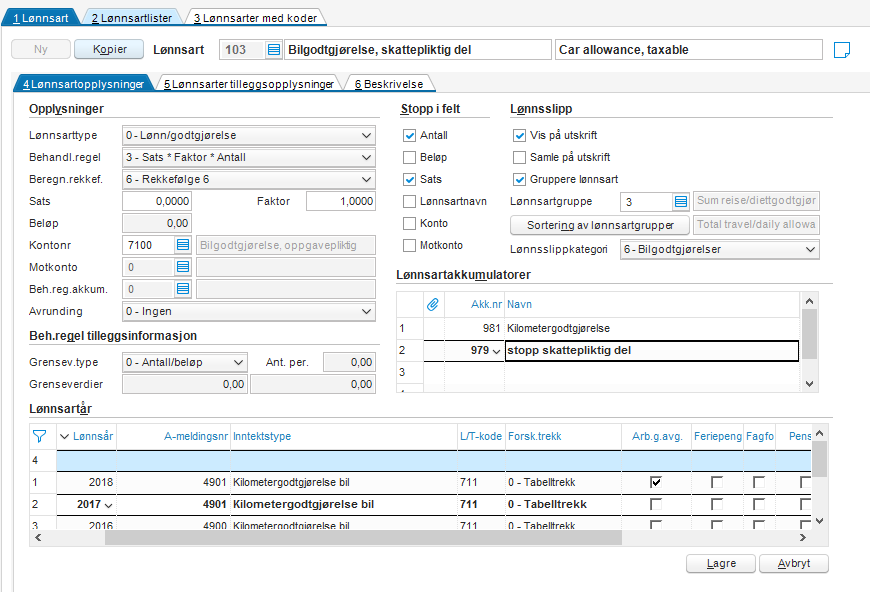
Task: Check Feriepeng for year 2018
Action: [717, 482]
